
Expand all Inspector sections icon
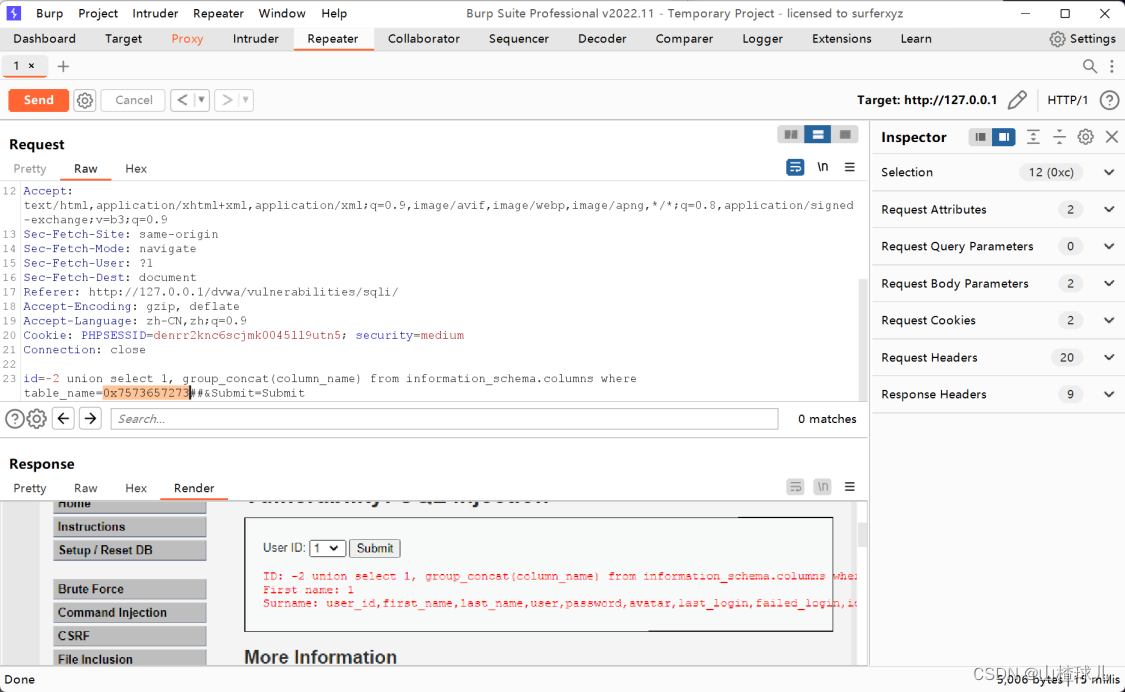[x=1033, y=136]
